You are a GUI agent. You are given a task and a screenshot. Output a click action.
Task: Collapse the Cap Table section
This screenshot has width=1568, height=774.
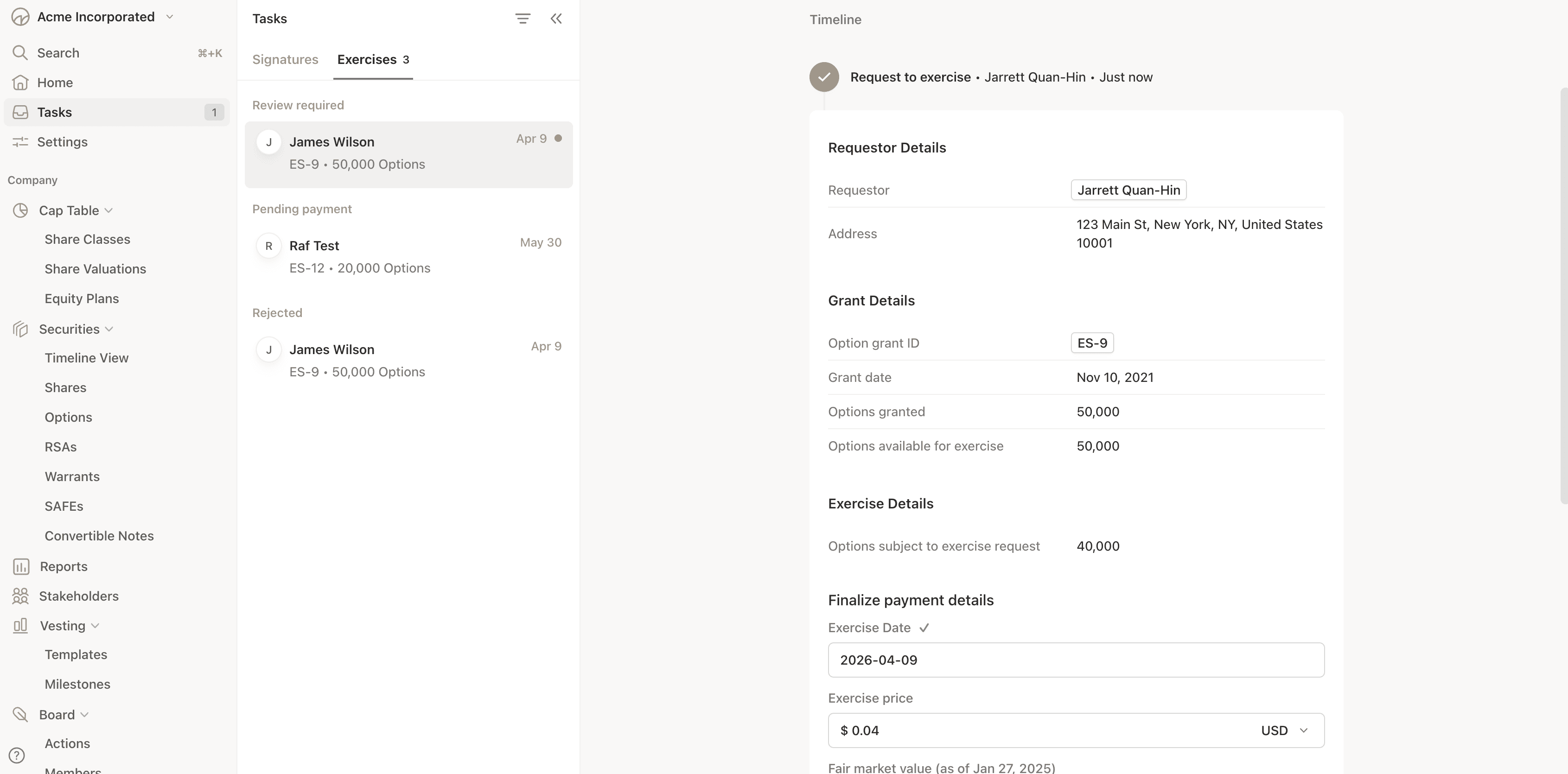click(109, 210)
